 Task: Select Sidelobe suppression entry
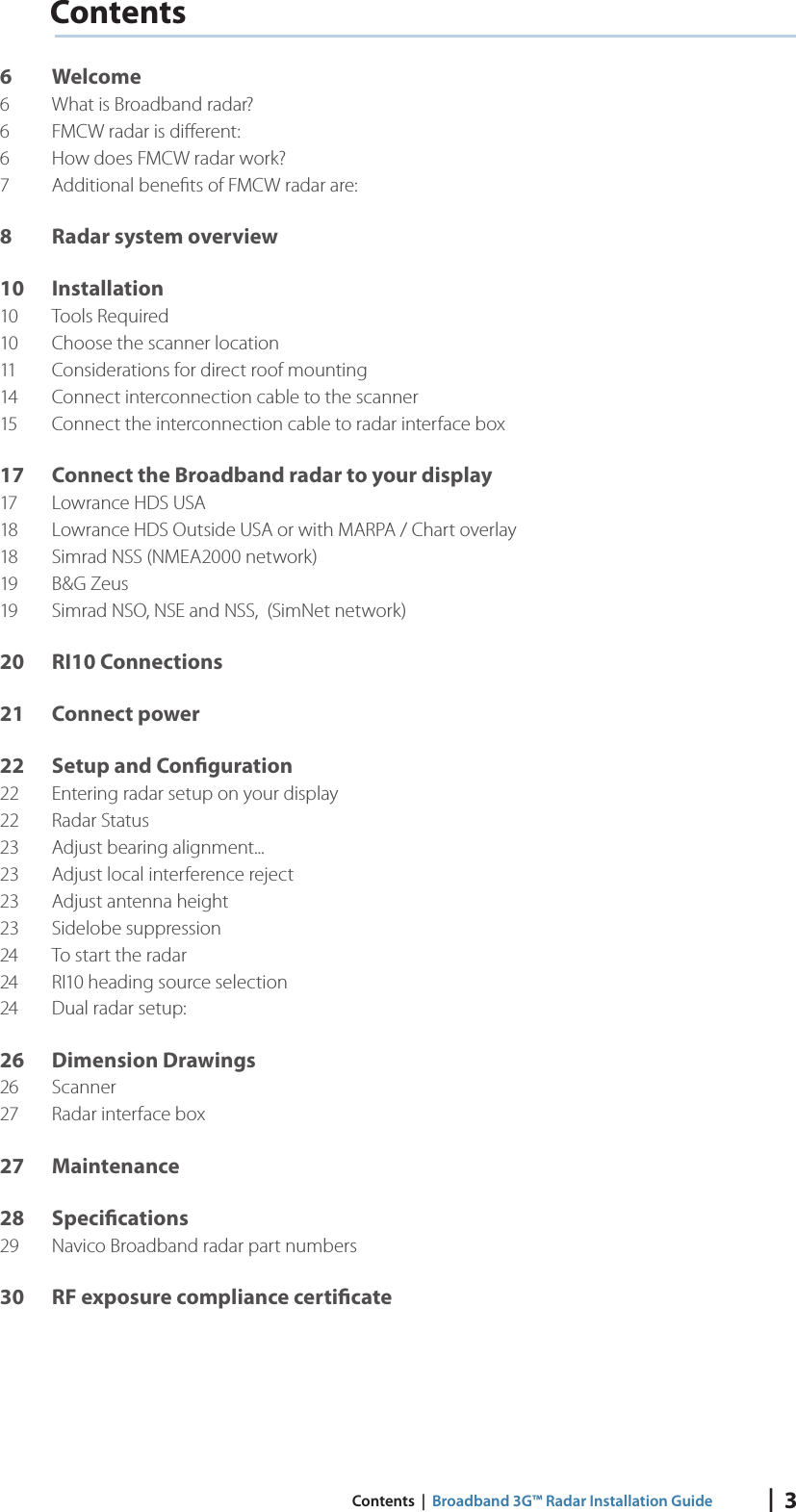(x=136, y=928)
